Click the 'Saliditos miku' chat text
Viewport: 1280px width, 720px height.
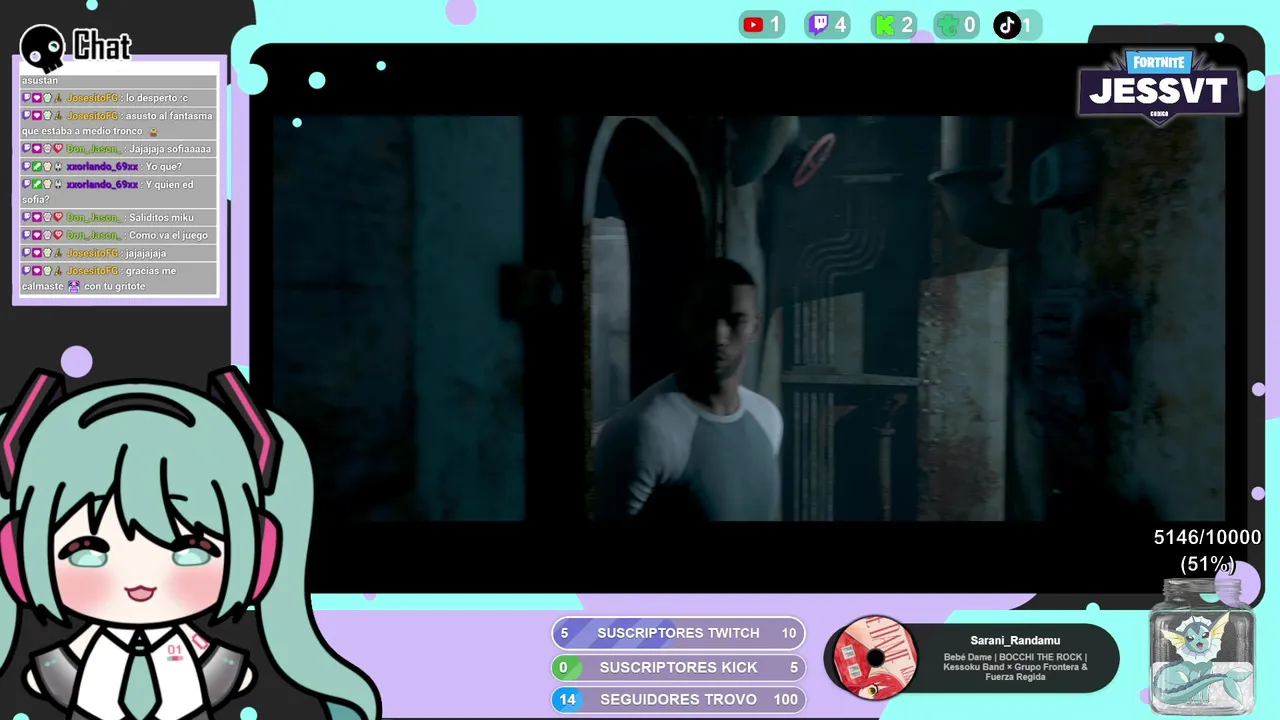[161, 218]
